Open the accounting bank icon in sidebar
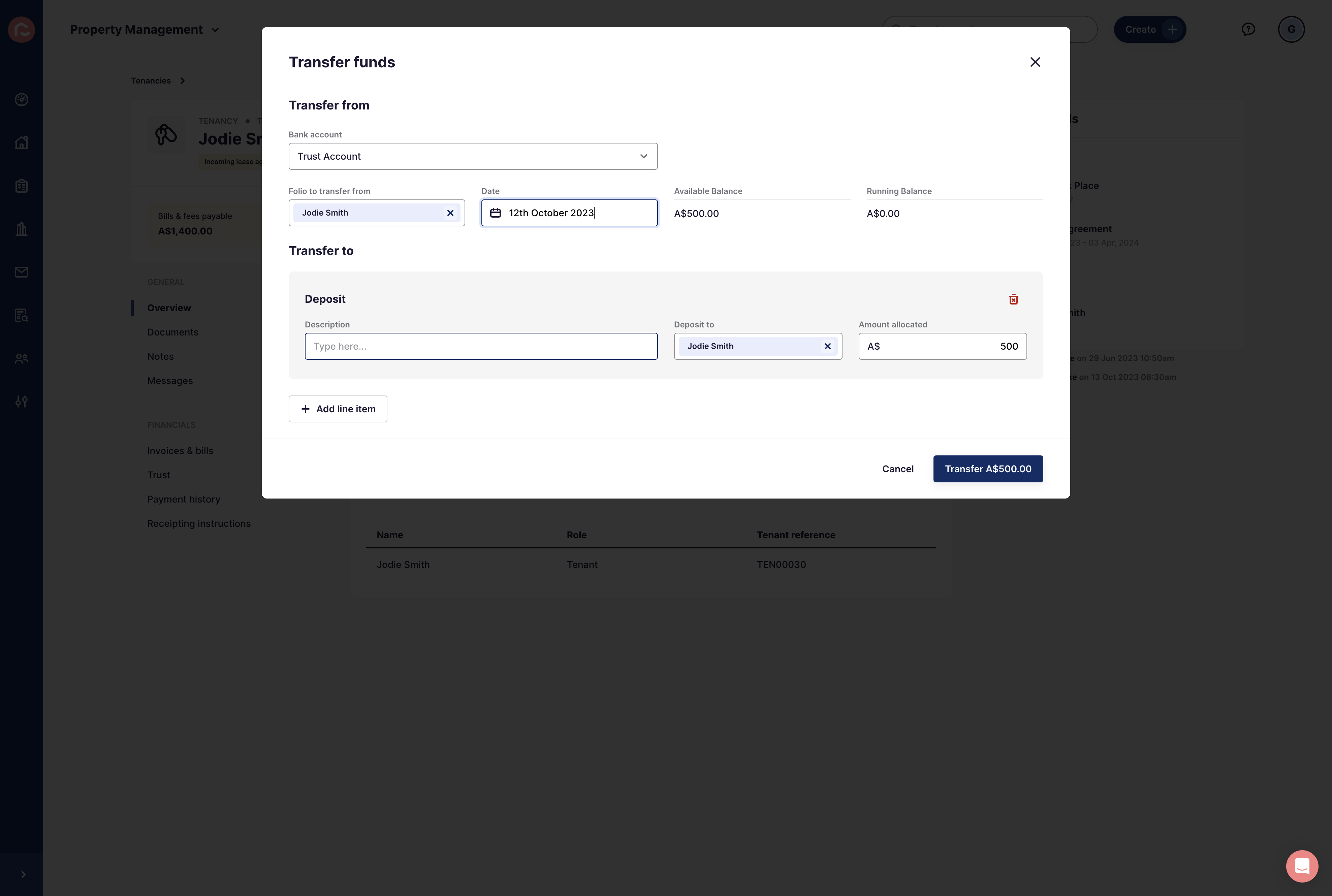Screen dimensions: 1332x896 [x=22, y=229]
